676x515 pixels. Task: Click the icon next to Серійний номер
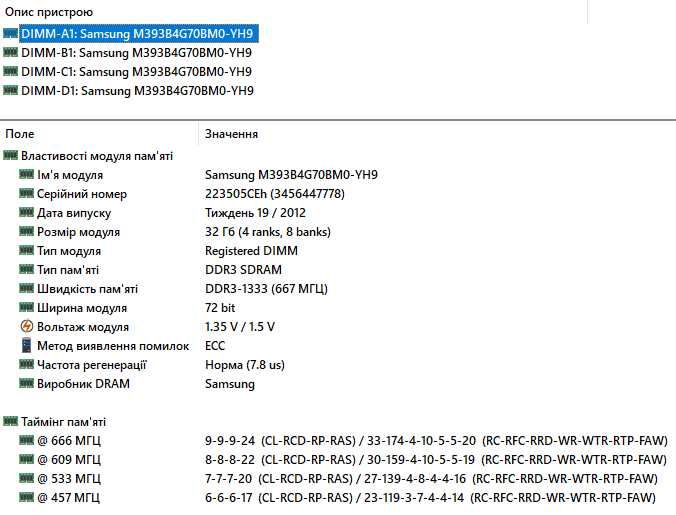click(x=26, y=193)
